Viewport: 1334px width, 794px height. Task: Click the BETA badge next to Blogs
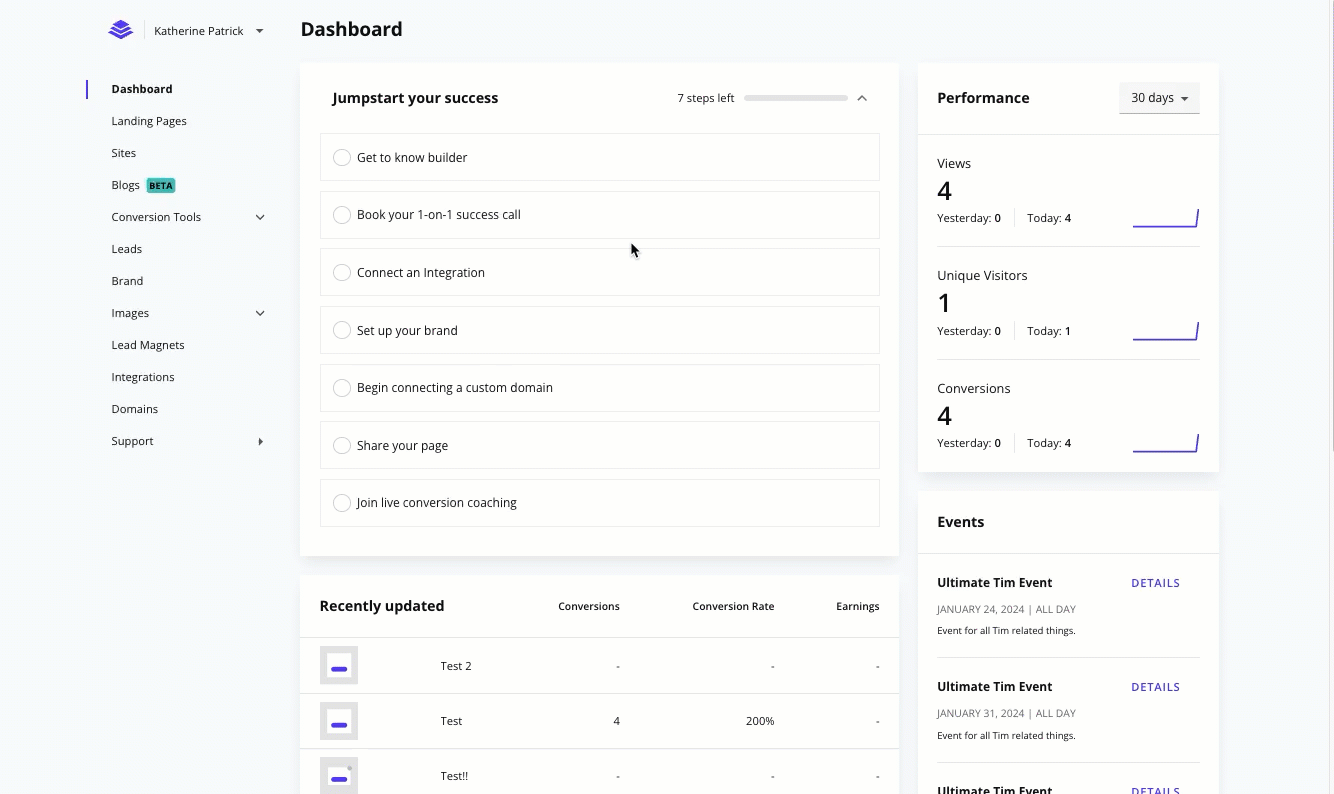161,185
